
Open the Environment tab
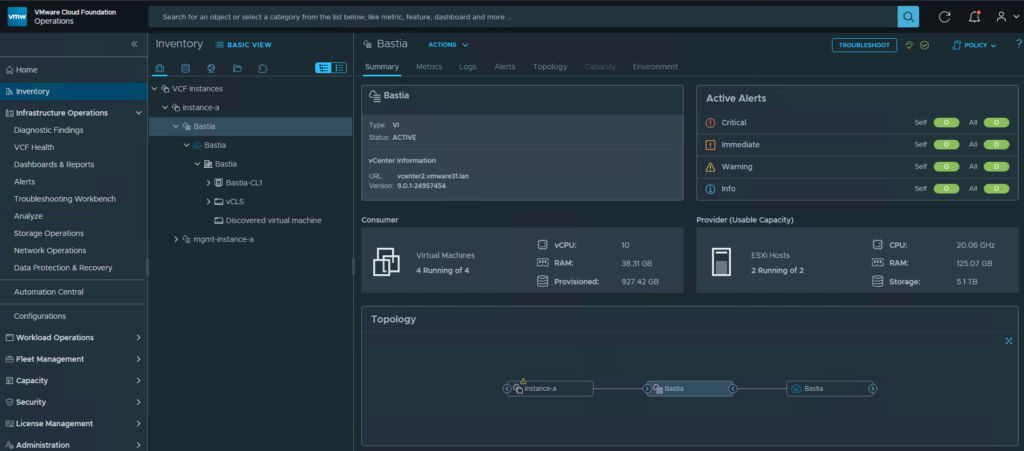[655, 67]
